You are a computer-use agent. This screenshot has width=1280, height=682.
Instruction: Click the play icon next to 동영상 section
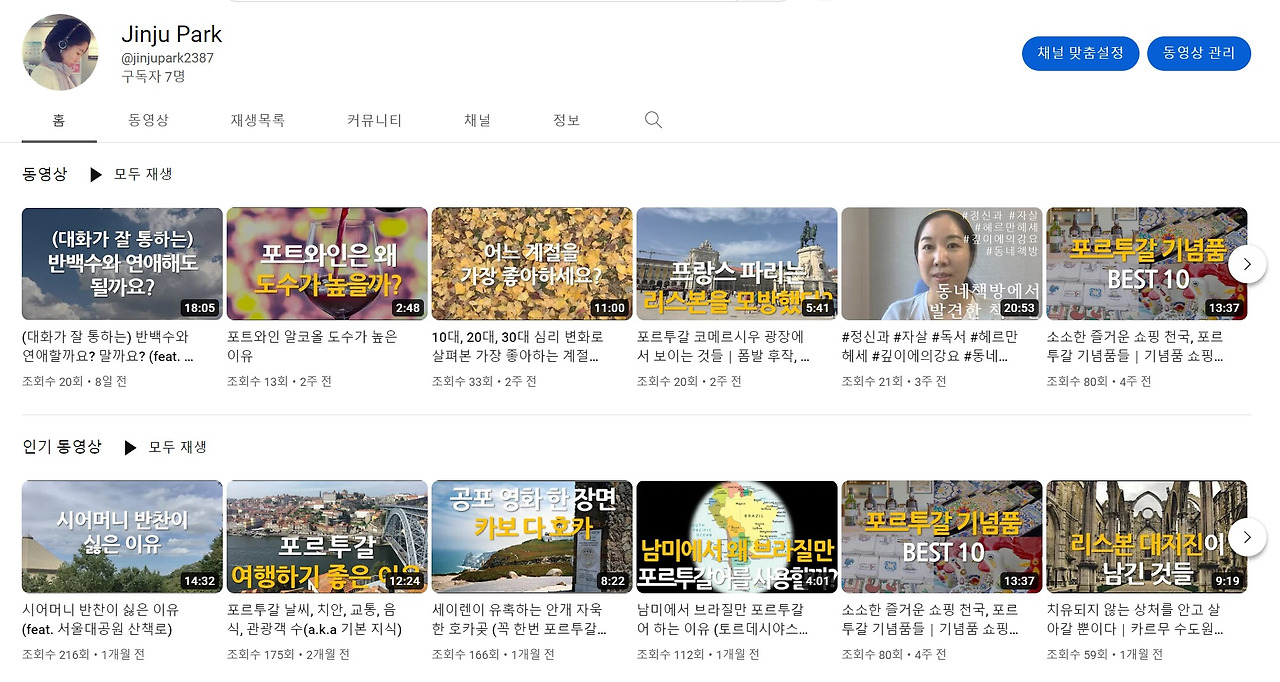pyautogui.click(x=95, y=174)
